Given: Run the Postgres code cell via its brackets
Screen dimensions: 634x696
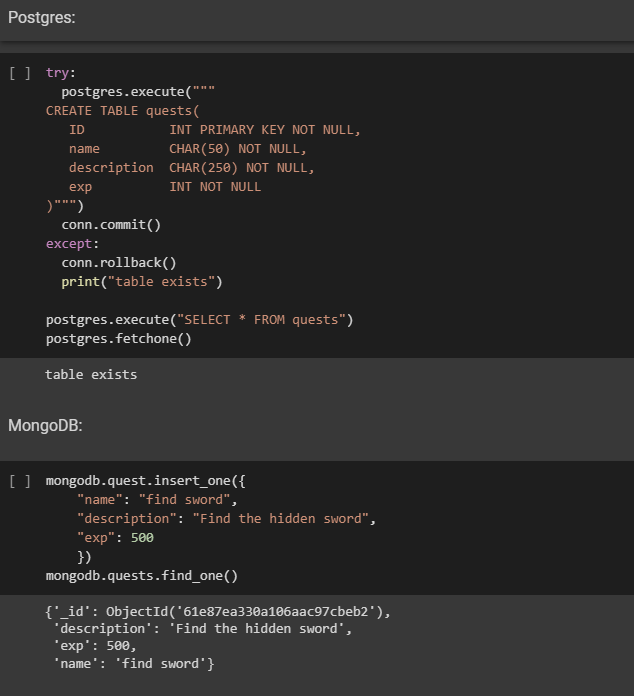Looking at the screenshot, I should pos(20,73).
